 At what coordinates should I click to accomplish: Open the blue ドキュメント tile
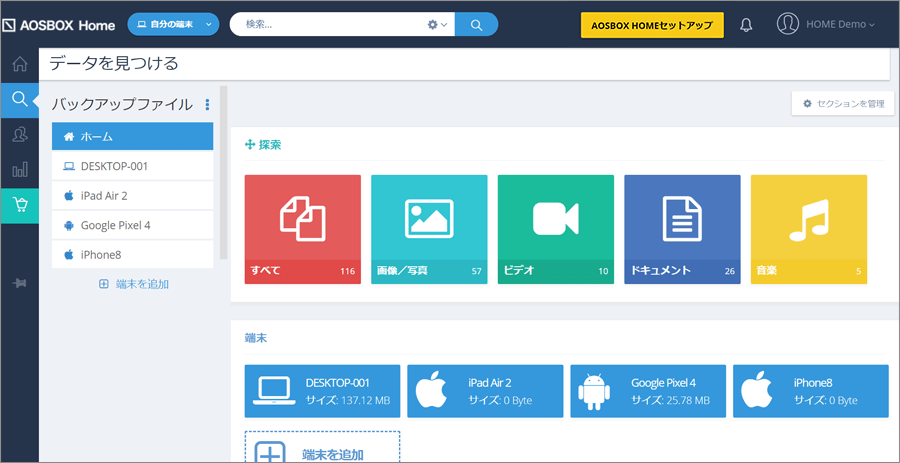682,229
